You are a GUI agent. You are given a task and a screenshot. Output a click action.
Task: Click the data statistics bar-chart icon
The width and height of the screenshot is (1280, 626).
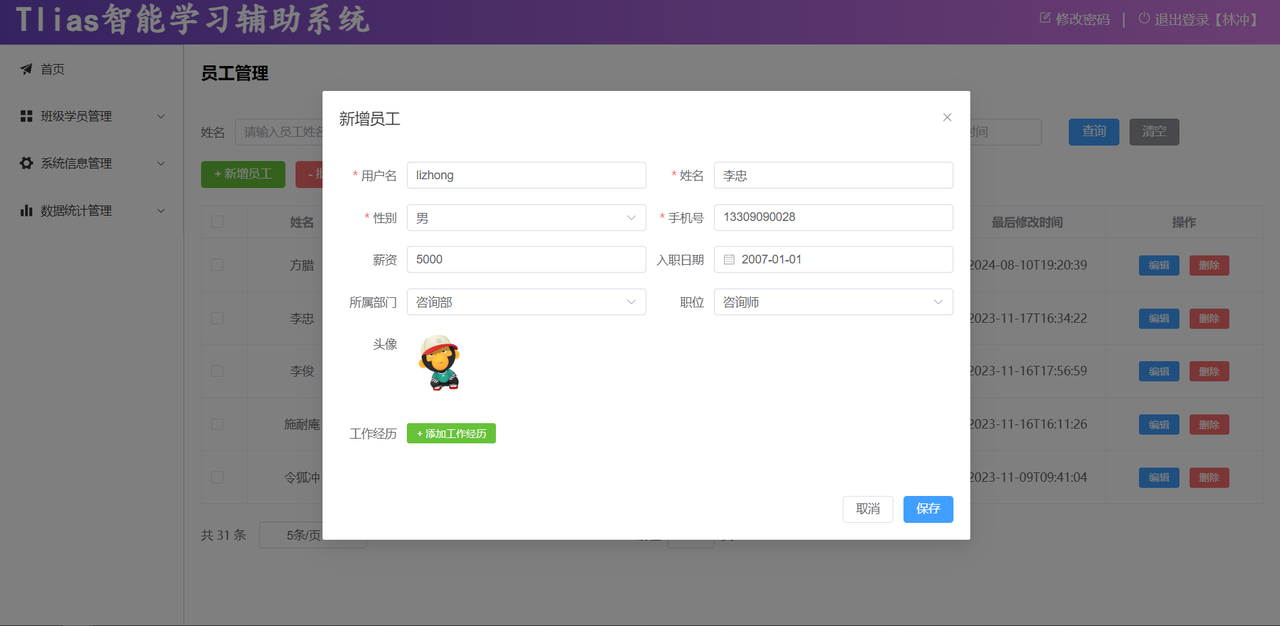click(x=26, y=210)
